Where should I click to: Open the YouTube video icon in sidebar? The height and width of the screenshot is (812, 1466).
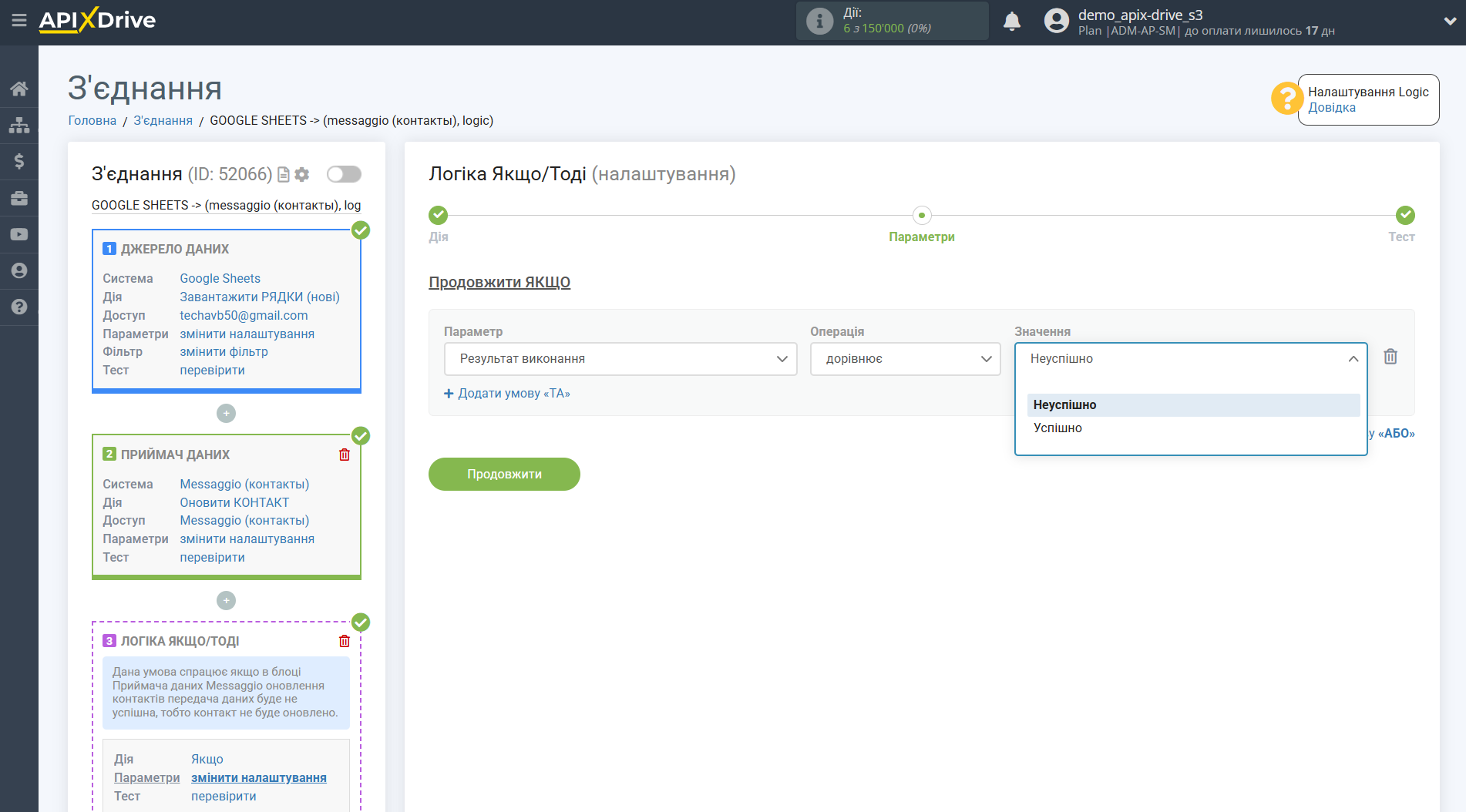click(19, 234)
